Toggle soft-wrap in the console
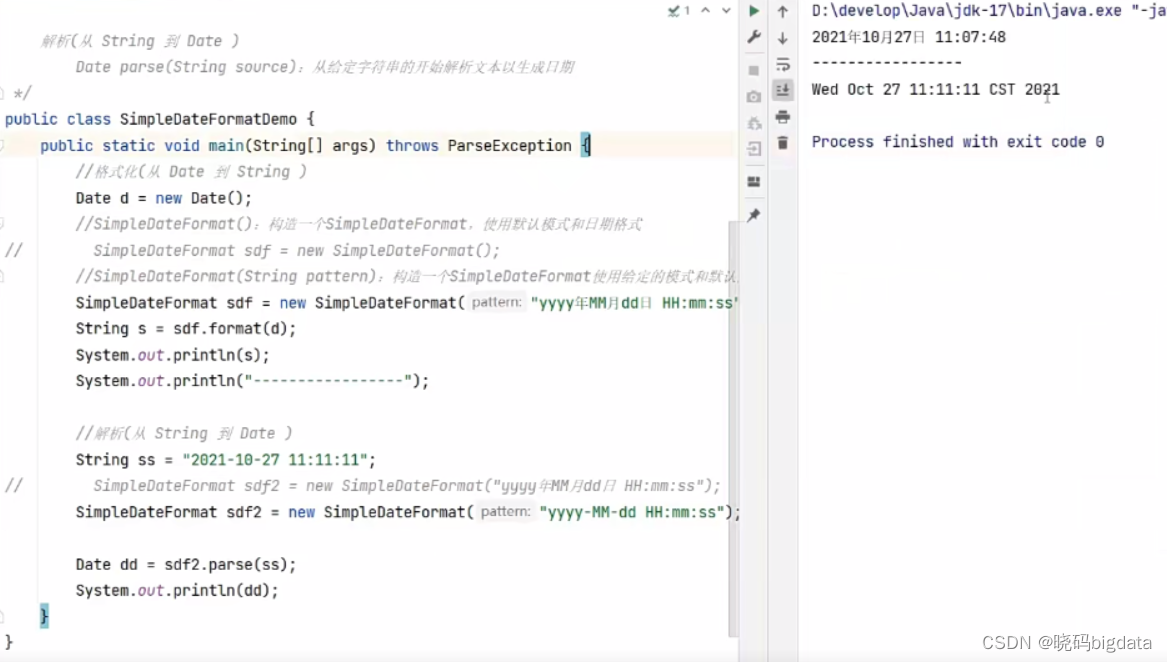This screenshot has height=662, width=1167. [783, 65]
